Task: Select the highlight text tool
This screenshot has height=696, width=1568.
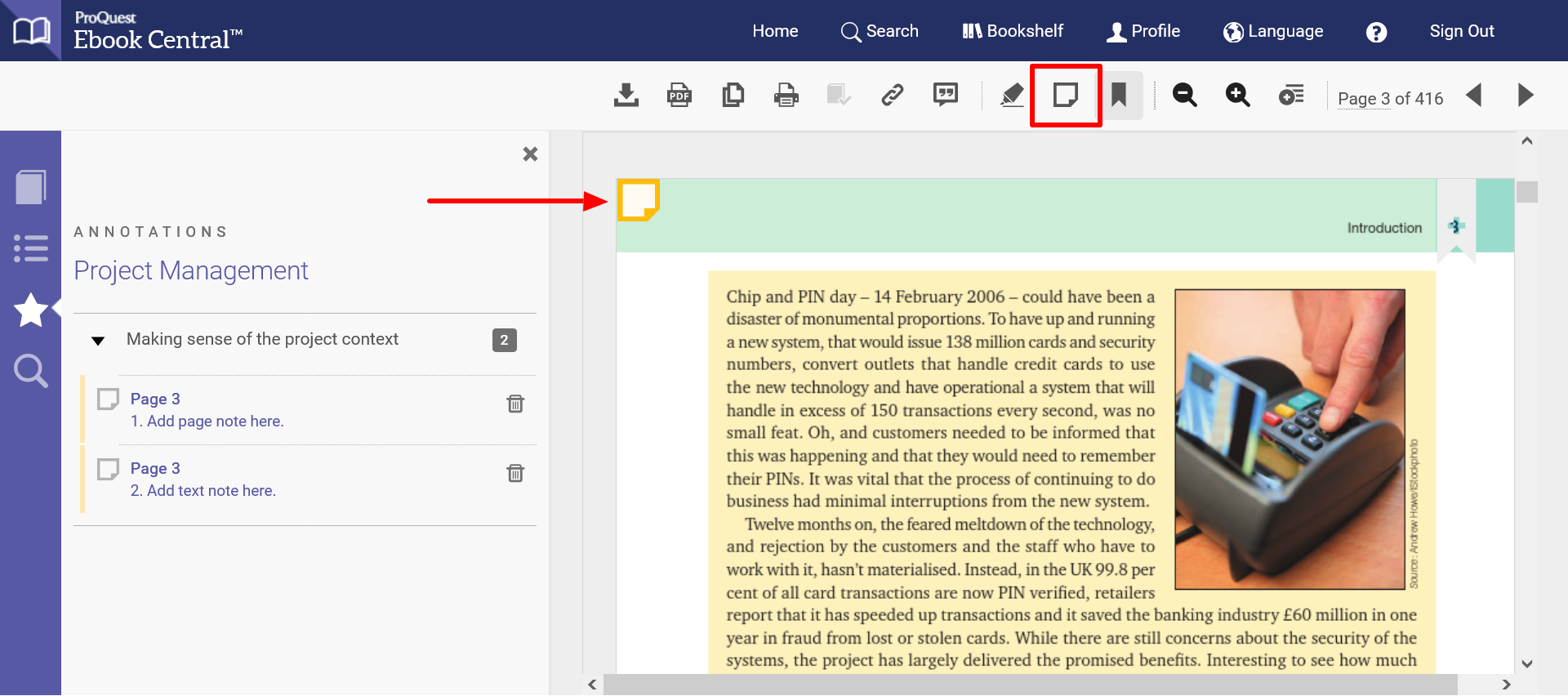Action: [x=1013, y=96]
